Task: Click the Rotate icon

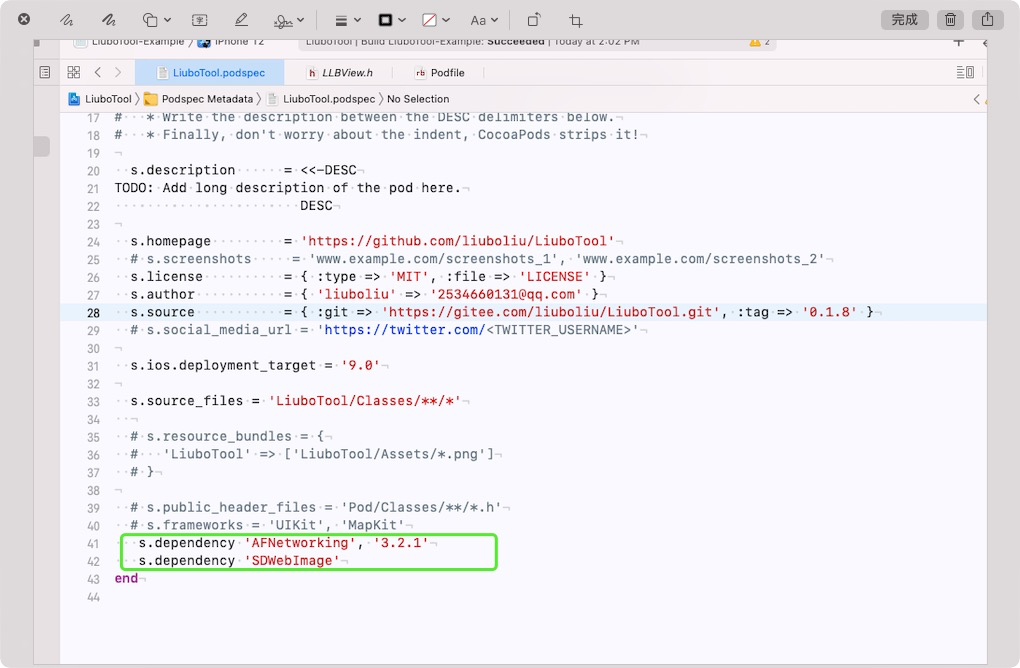Action: tap(533, 20)
